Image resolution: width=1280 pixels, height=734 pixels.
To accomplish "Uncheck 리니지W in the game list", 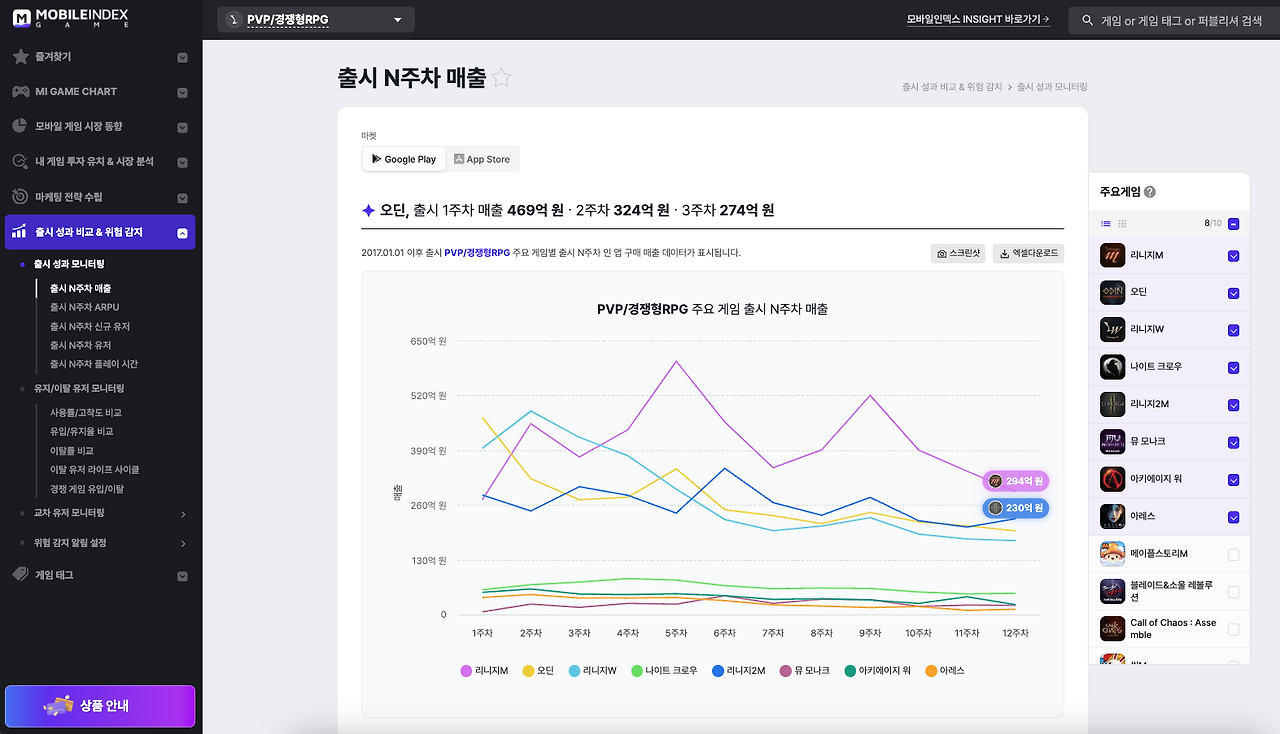I will tap(1233, 330).
